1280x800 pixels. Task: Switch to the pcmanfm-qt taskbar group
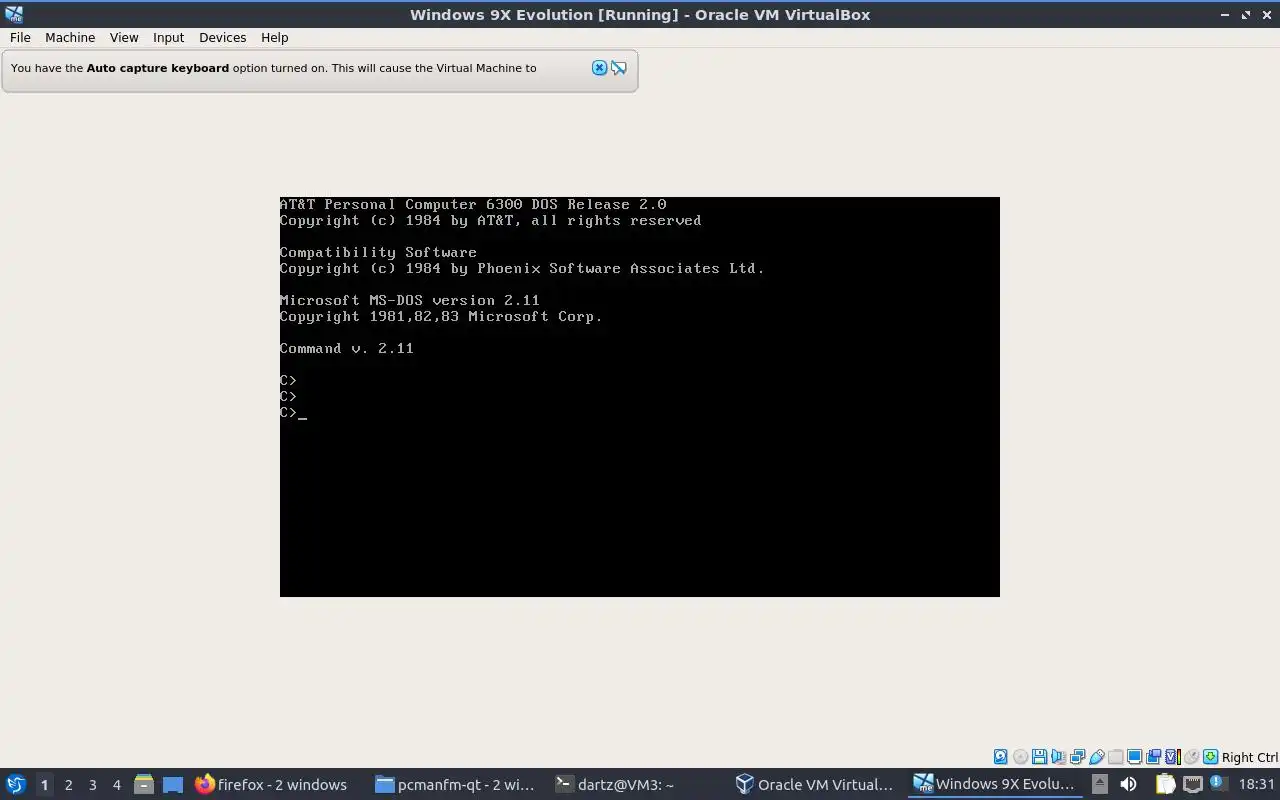pyautogui.click(x=455, y=785)
